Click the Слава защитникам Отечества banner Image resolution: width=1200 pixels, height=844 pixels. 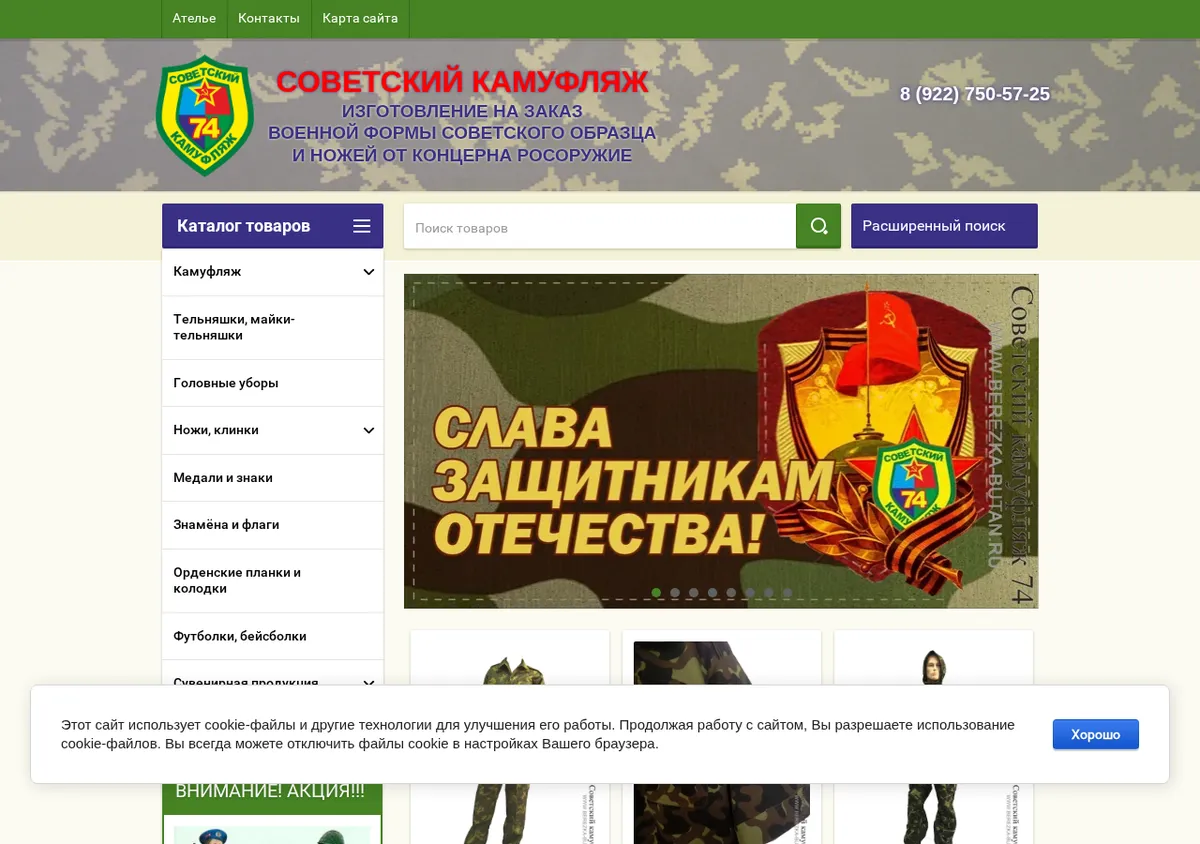(721, 441)
